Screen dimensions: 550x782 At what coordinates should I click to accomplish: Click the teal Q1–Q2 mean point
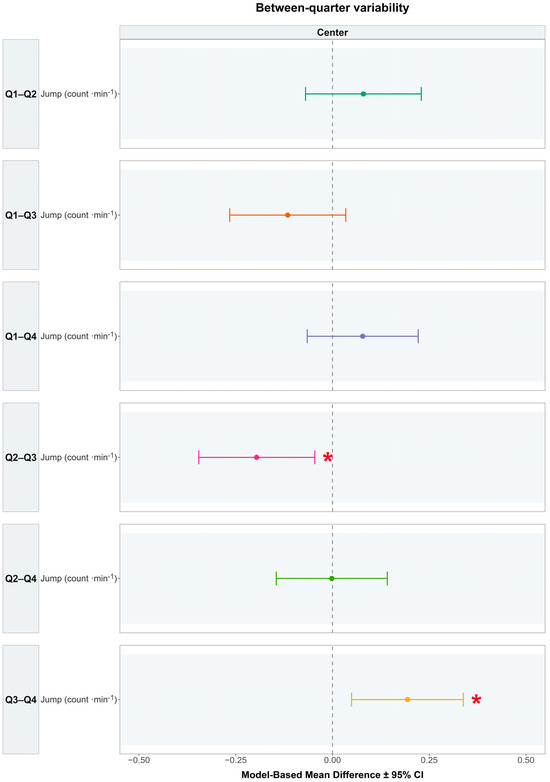click(363, 94)
